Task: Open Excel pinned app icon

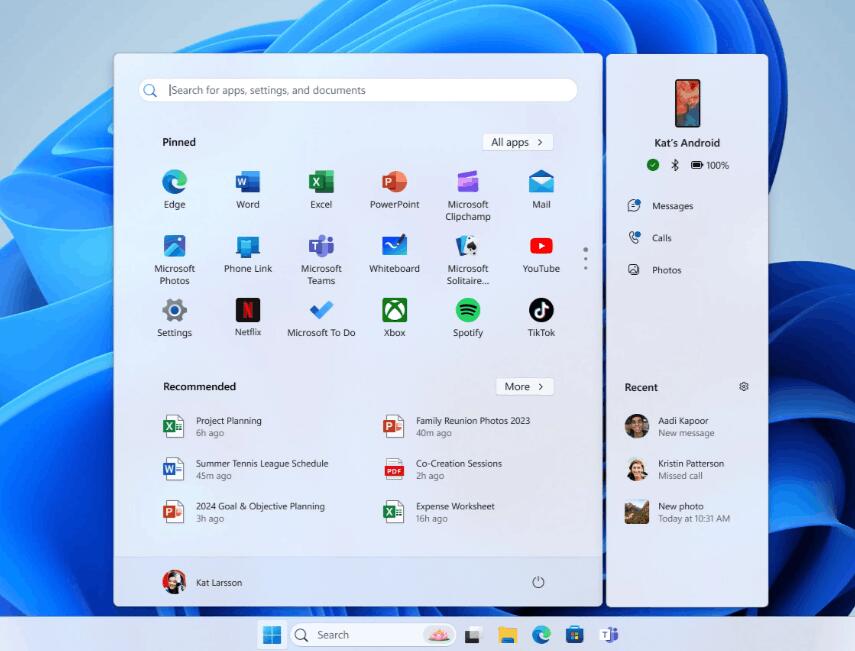Action: coord(321,189)
